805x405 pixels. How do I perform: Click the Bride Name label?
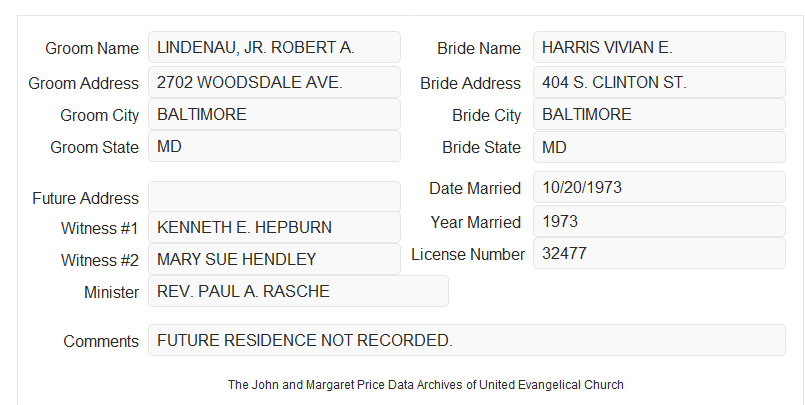pos(479,48)
